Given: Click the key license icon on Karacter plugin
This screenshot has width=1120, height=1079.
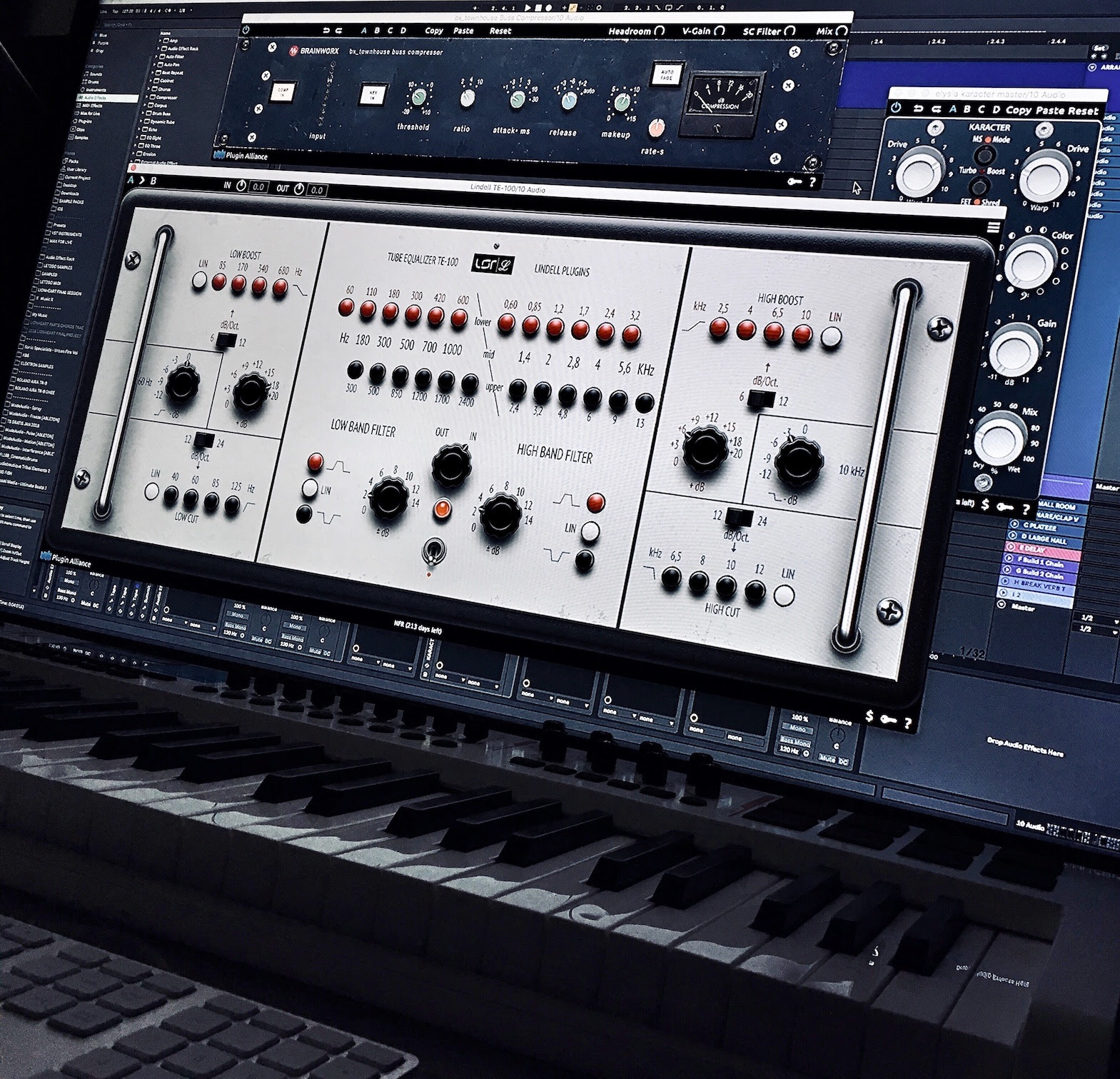Looking at the screenshot, I should pos(1004,507).
